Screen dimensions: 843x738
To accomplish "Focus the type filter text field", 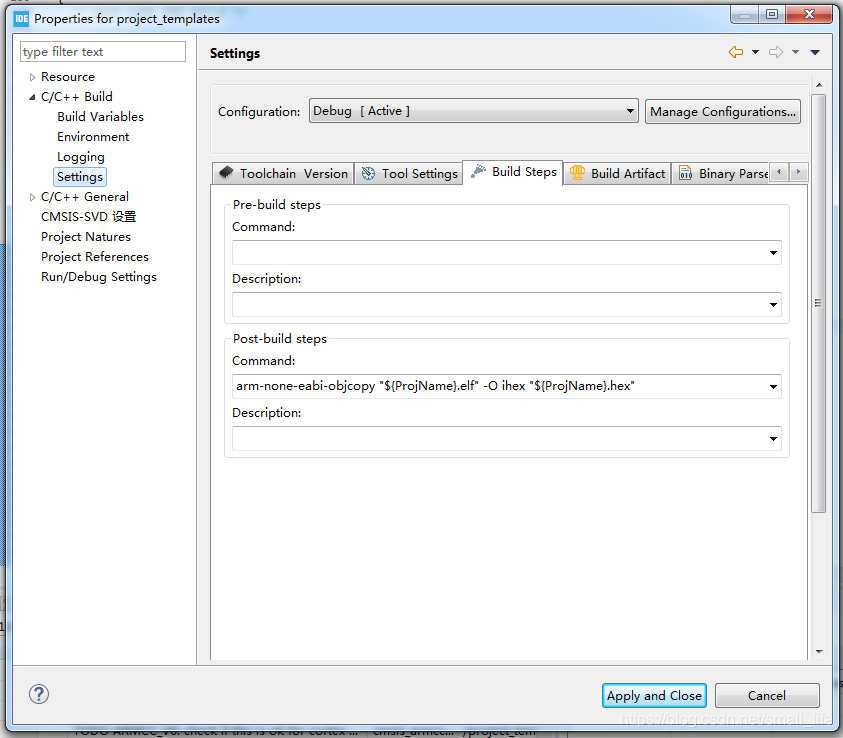I will [103, 52].
